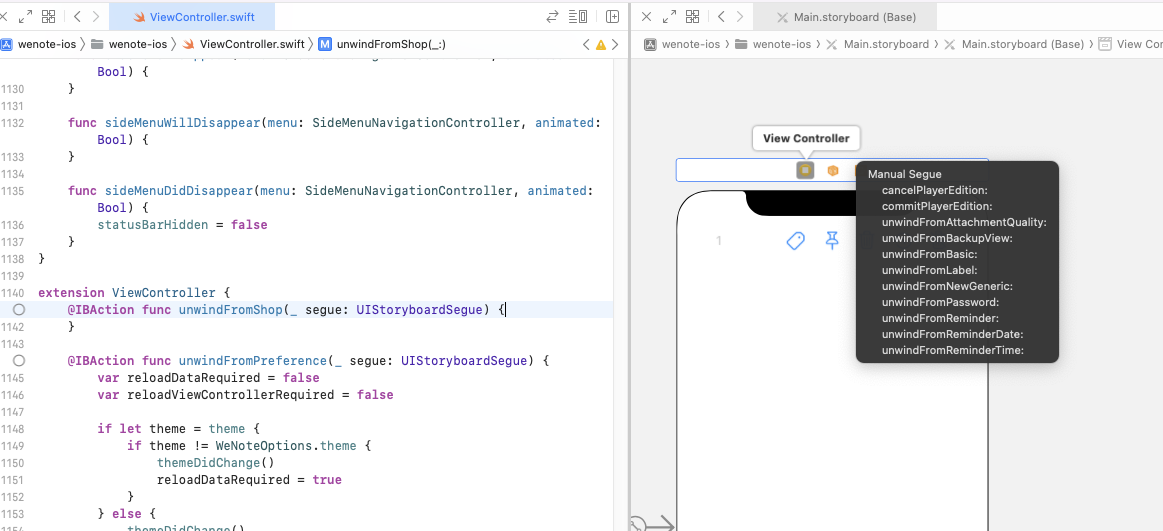Open related items grid in left editor
Image resolution: width=1163 pixels, height=531 pixels.
pyautogui.click(x=48, y=16)
